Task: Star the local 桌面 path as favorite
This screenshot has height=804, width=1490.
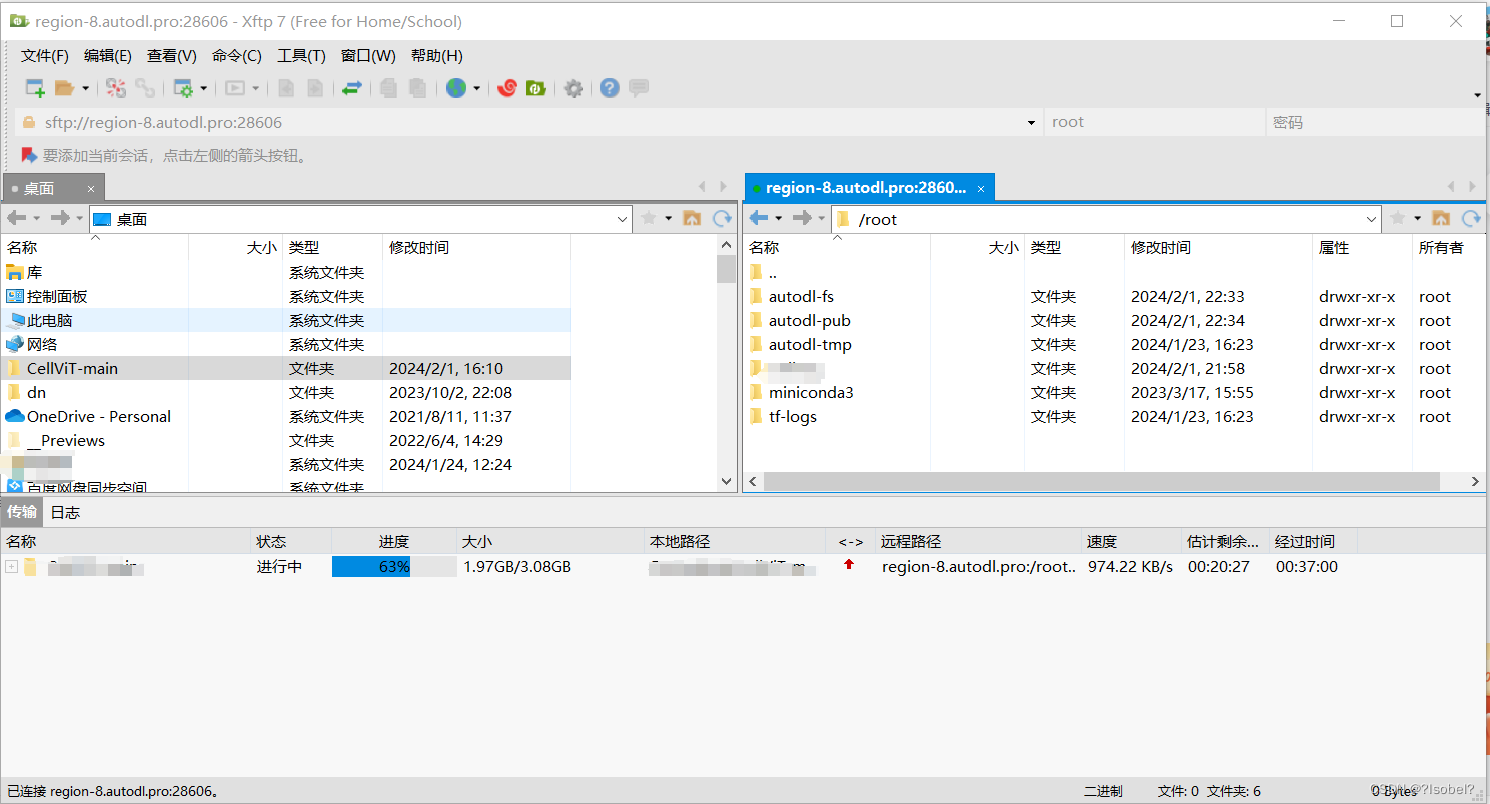Action: click(x=649, y=218)
